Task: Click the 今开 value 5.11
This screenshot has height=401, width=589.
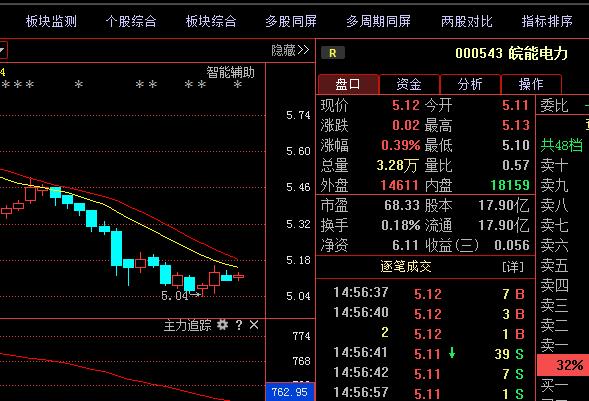Action: pos(515,105)
